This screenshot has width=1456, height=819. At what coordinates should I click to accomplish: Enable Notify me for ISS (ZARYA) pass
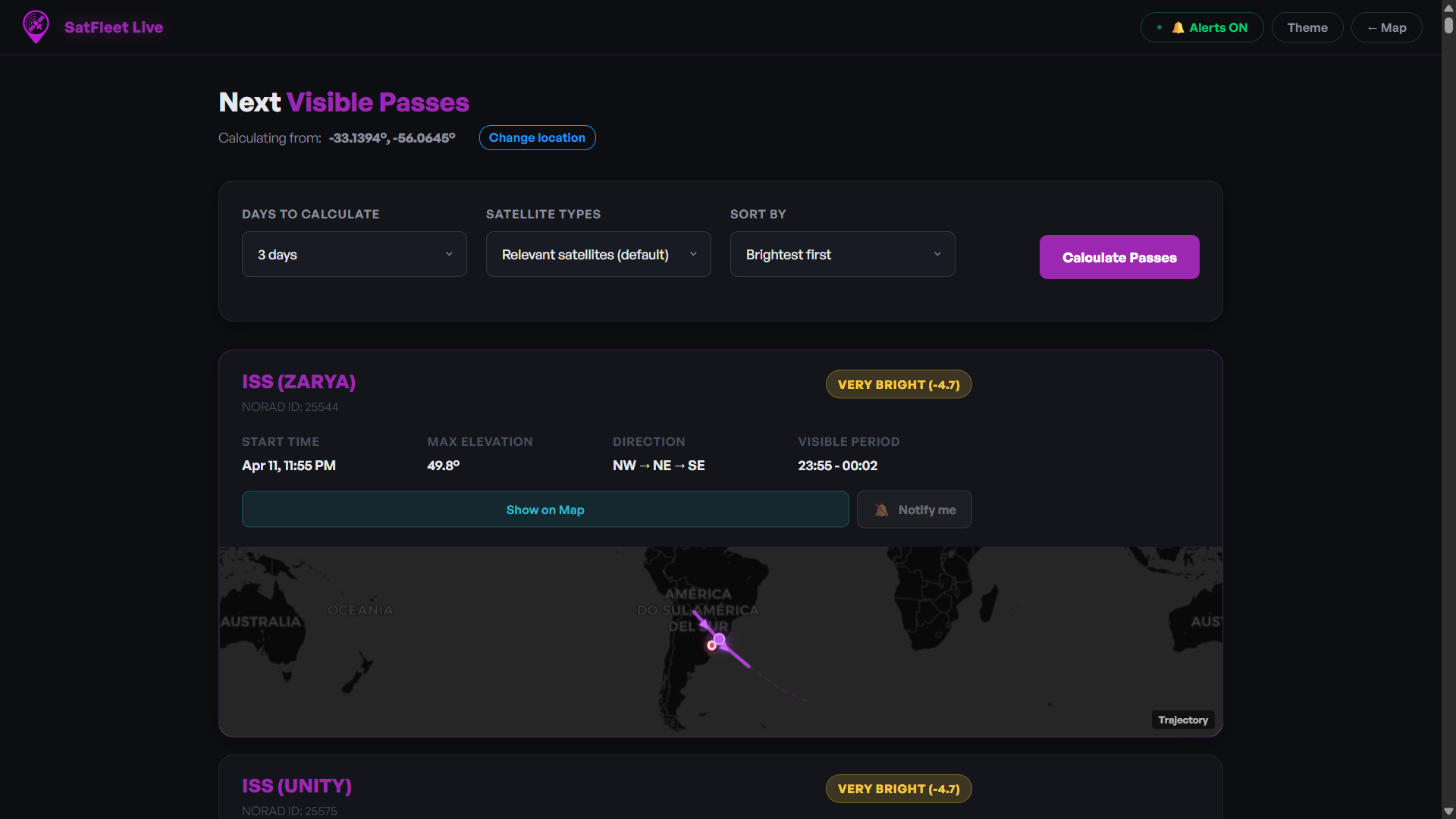pyautogui.click(x=914, y=510)
